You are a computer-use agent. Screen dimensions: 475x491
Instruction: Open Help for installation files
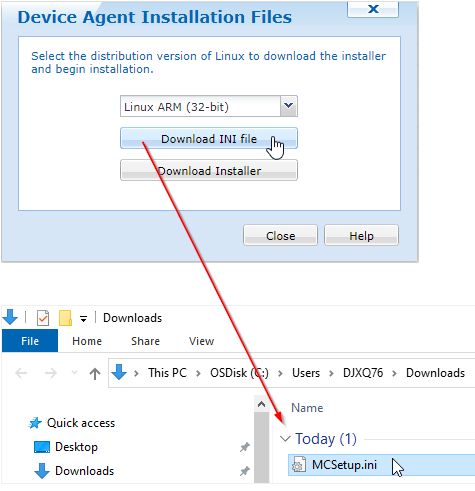point(361,235)
